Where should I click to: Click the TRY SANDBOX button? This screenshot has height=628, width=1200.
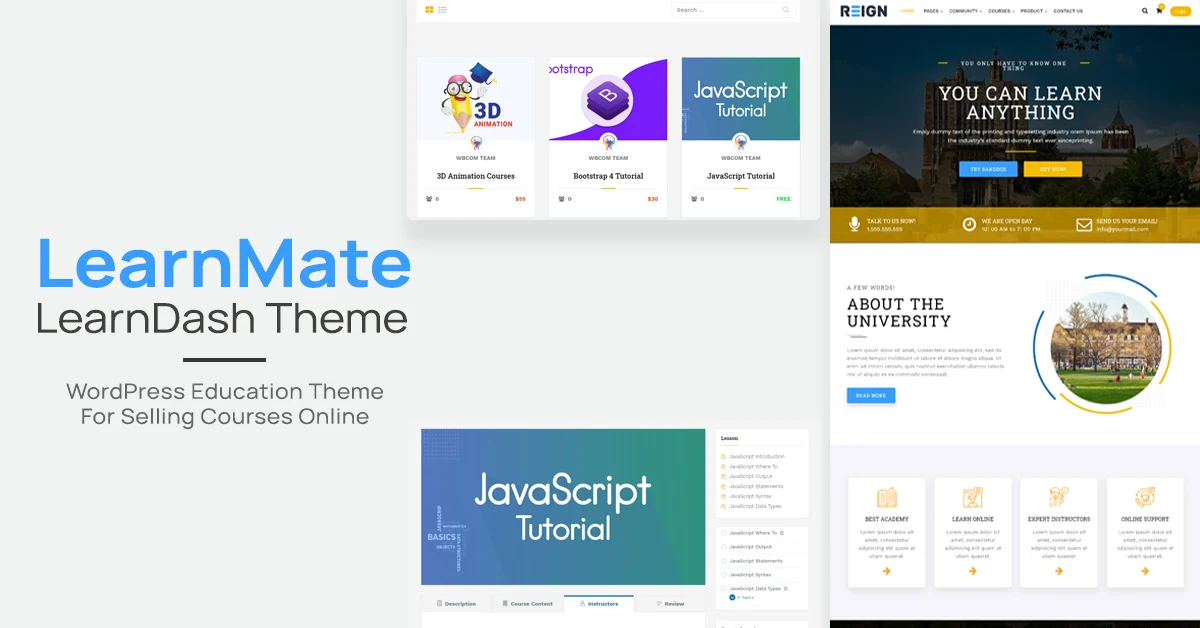tap(988, 169)
